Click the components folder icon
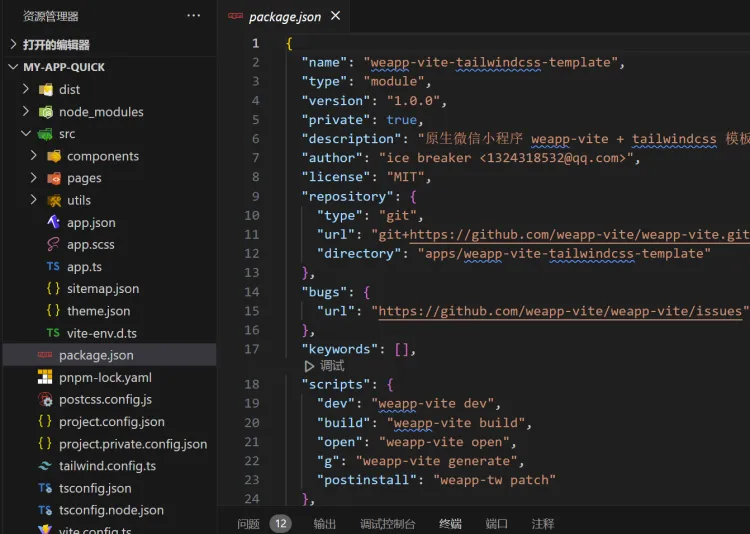This screenshot has width=750, height=534. pos(54,156)
